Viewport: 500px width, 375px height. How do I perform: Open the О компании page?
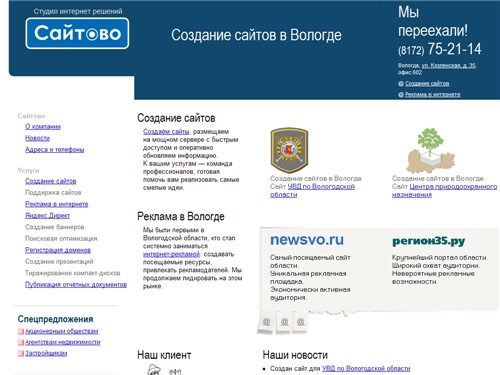coord(43,127)
